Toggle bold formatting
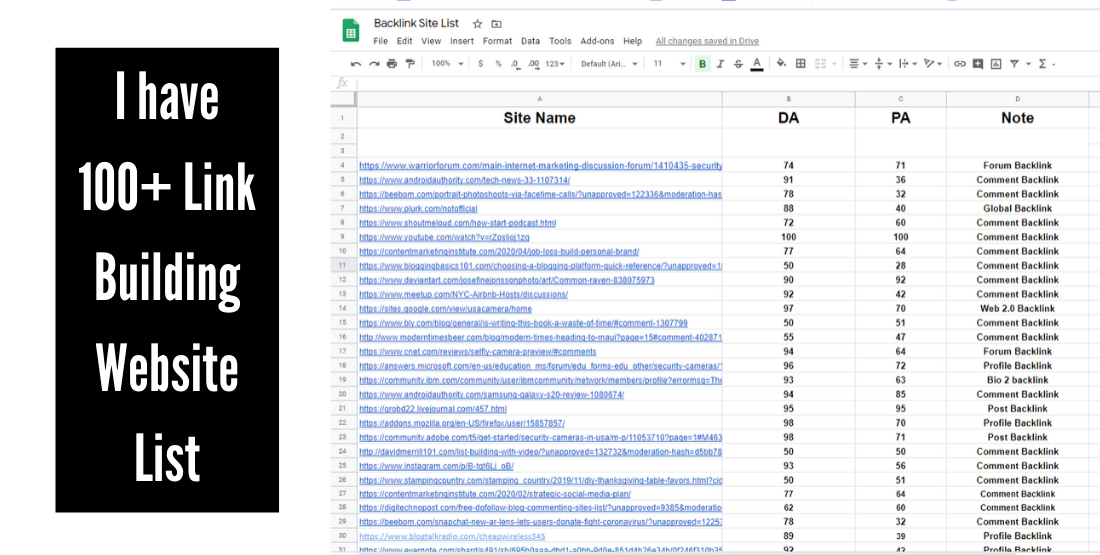The image size is (1100, 555). 702,64
